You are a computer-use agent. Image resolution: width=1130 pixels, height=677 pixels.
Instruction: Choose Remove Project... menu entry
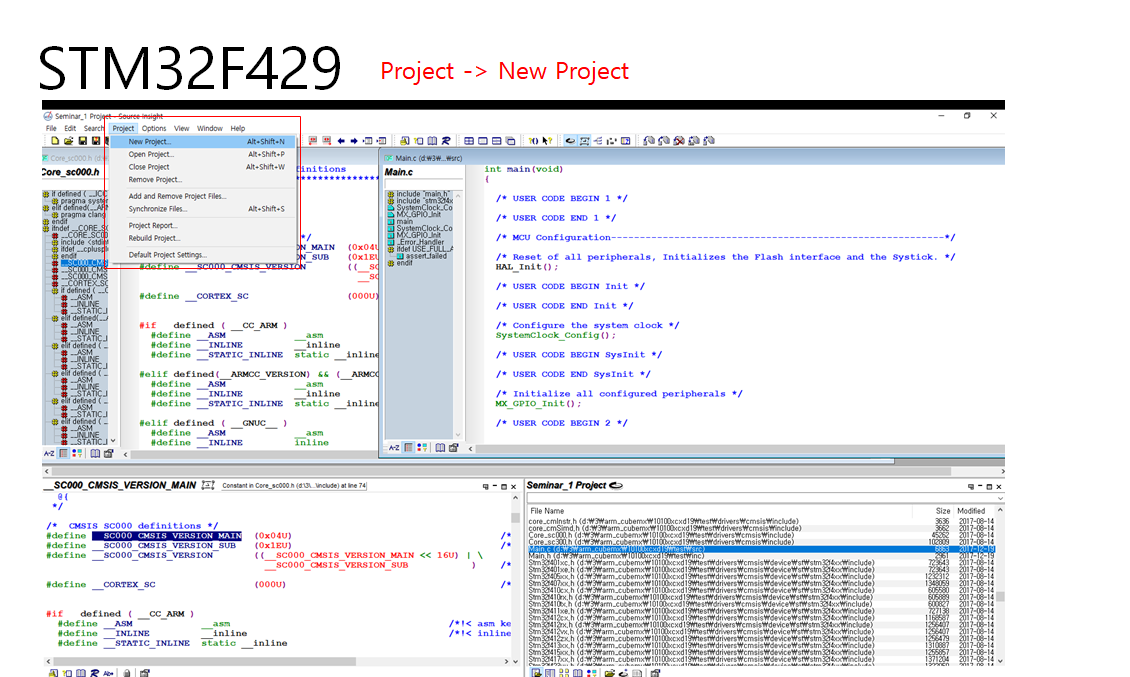tap(202, 180)
